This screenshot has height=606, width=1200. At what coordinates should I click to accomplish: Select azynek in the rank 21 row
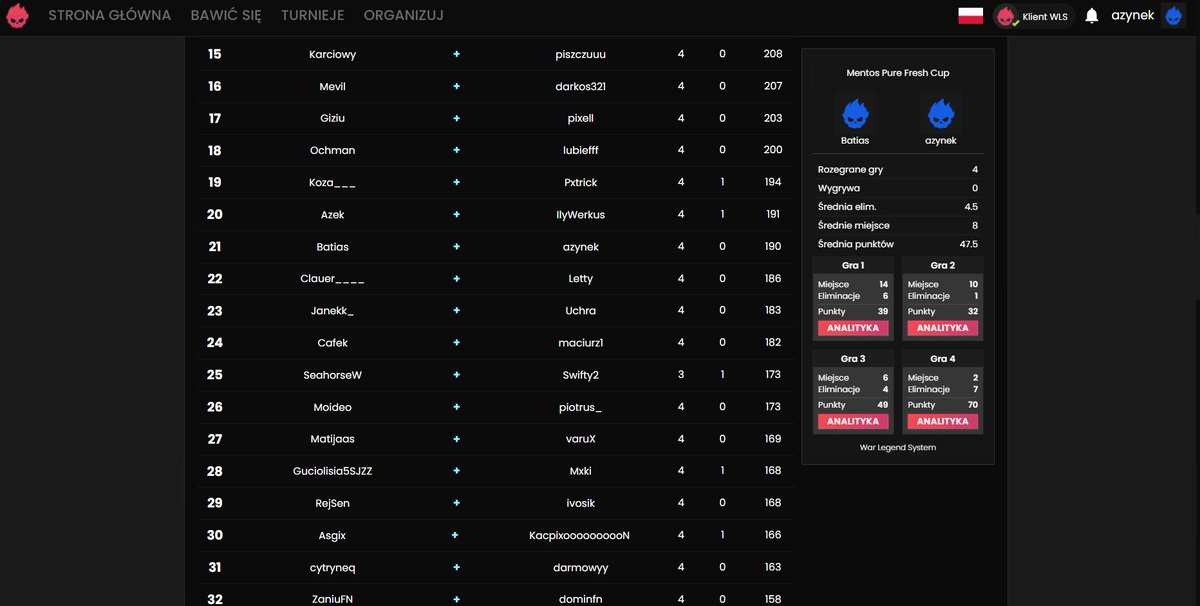point(580,246)
